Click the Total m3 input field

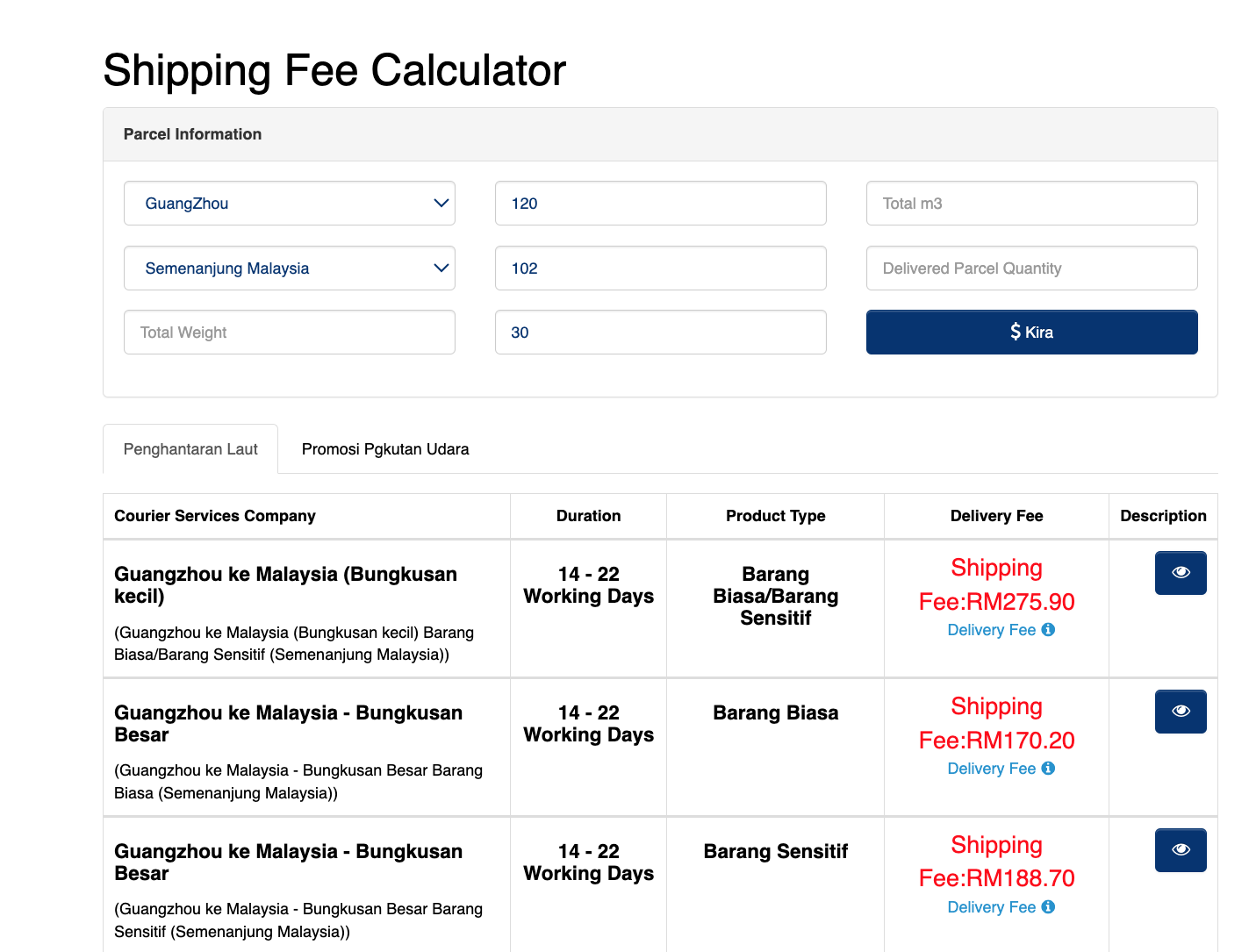pyautogui.click(x=1031, y=204)
